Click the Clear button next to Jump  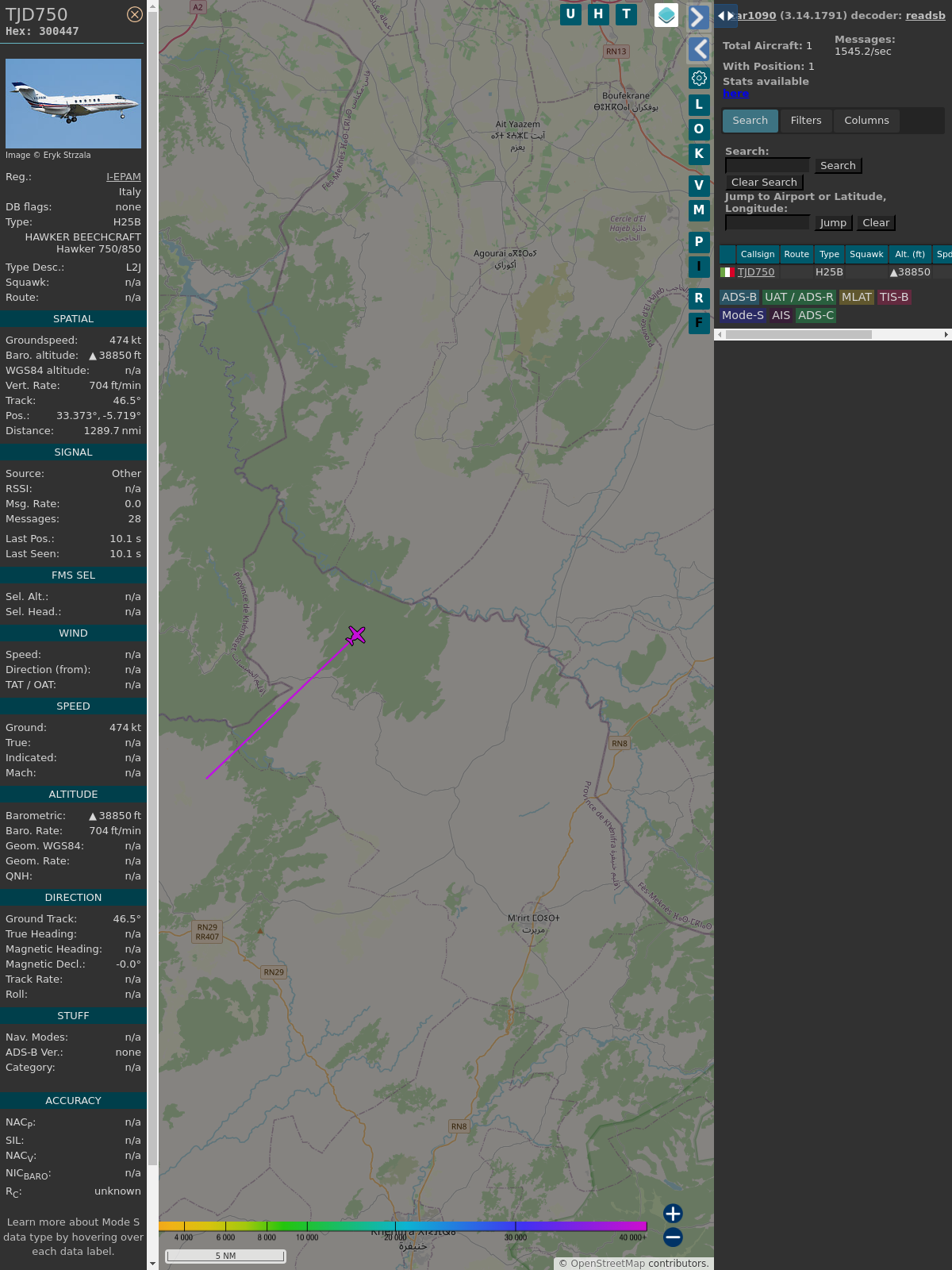876,223
